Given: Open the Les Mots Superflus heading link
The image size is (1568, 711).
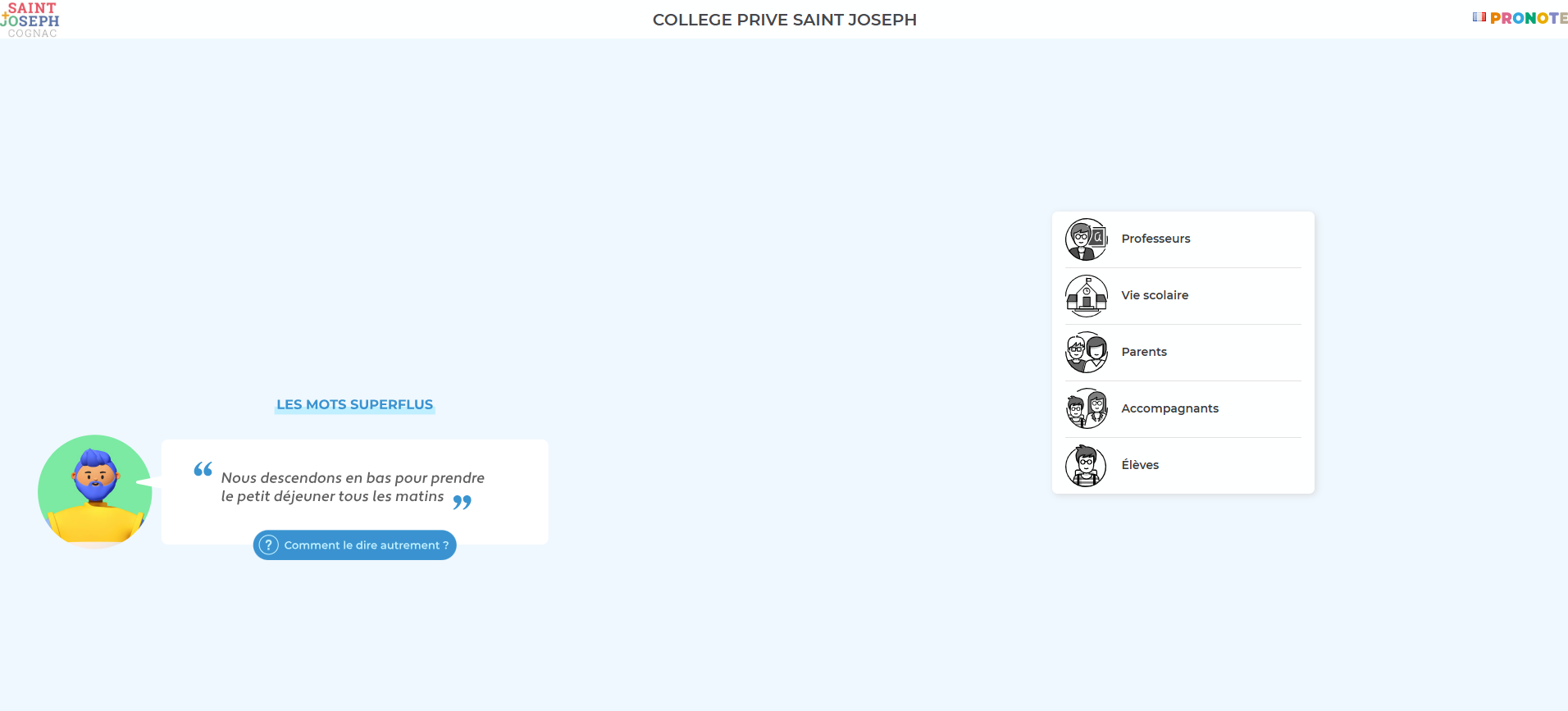Looking at the screenshot, I should pos(354,404).
